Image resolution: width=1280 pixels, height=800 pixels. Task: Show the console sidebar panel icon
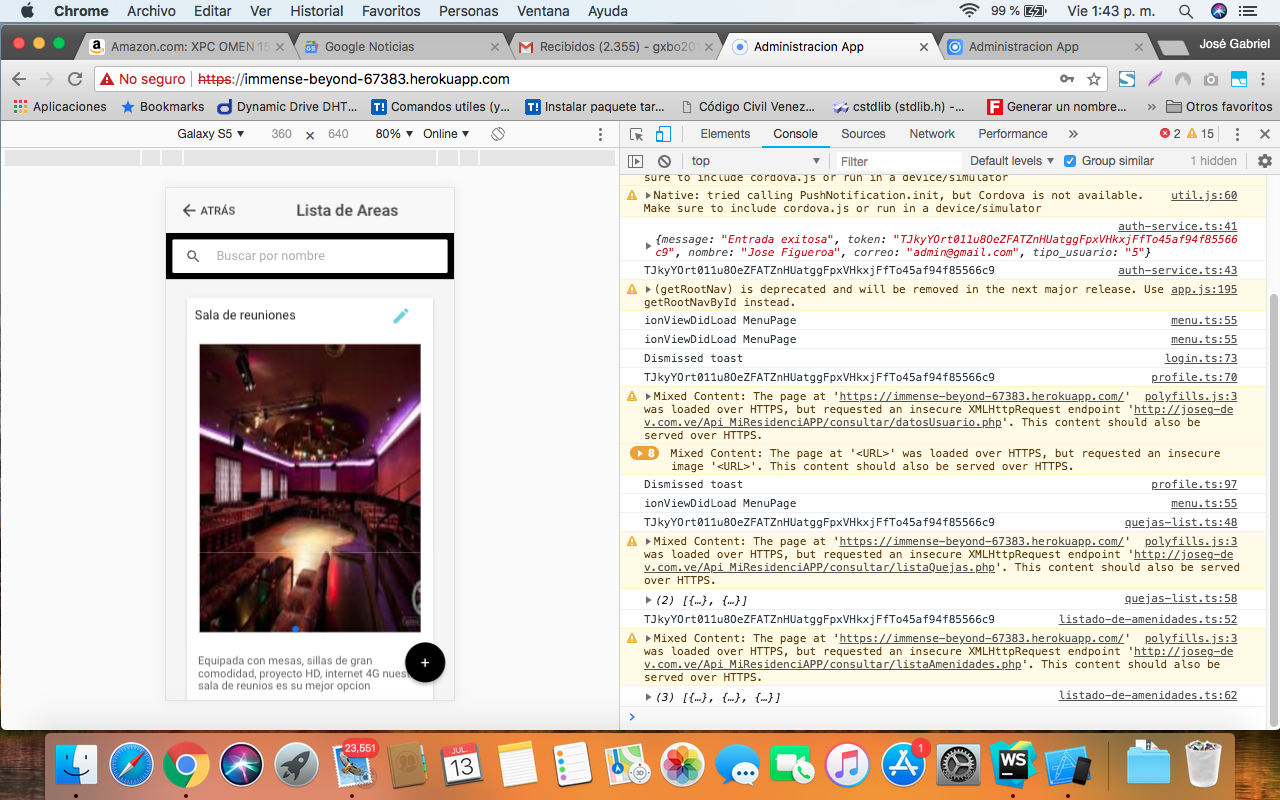coord(635,161)
